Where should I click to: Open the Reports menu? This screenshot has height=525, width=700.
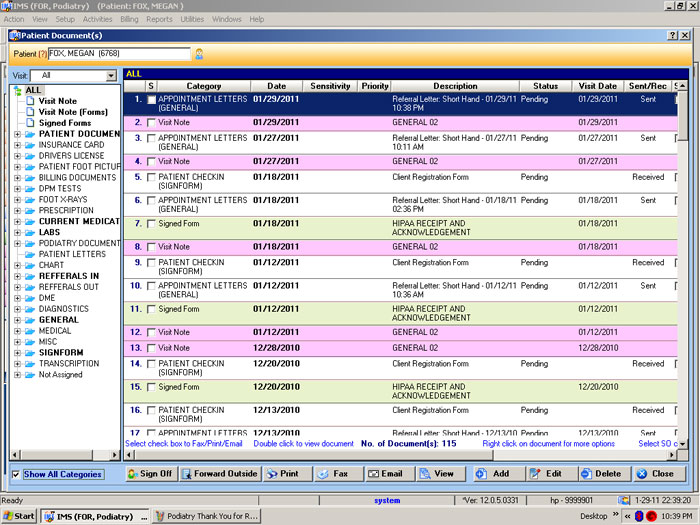(159, 19)
